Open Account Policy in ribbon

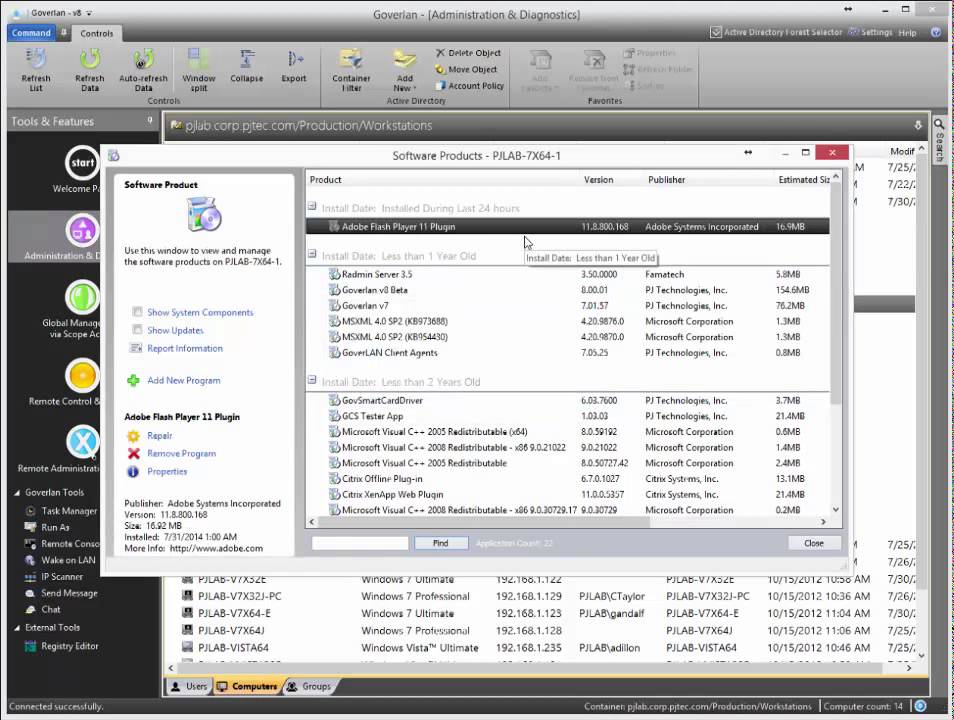469,86
